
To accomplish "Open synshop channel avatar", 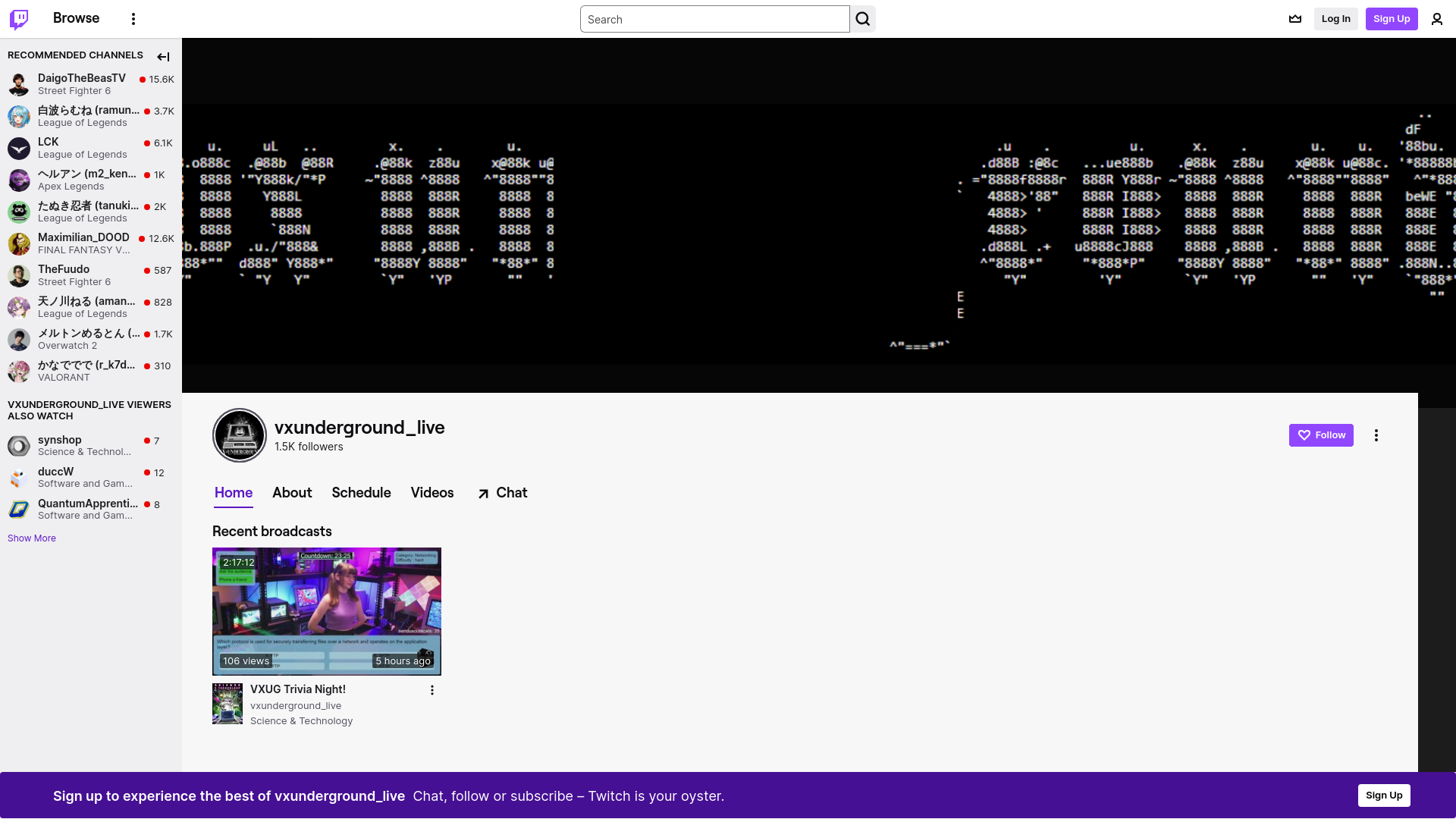I will (x=19, y=446).
